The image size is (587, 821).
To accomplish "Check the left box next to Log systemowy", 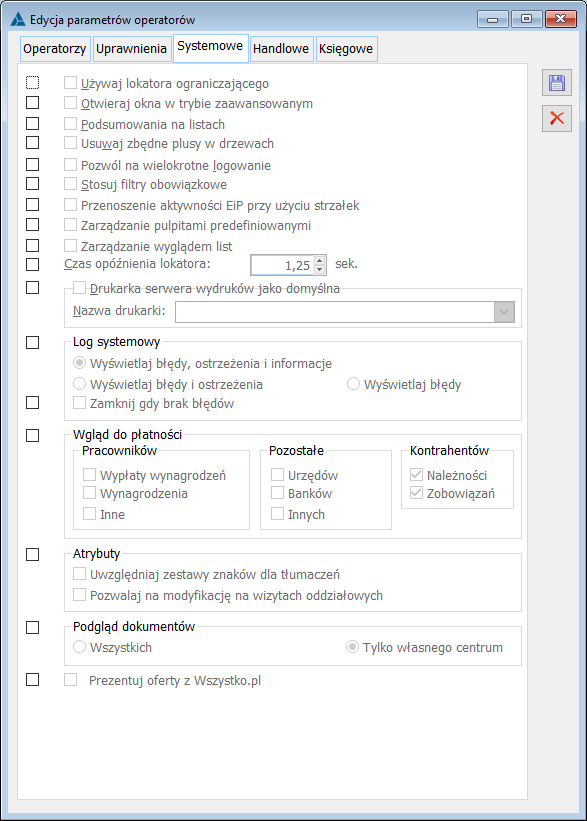I will 32,342.
